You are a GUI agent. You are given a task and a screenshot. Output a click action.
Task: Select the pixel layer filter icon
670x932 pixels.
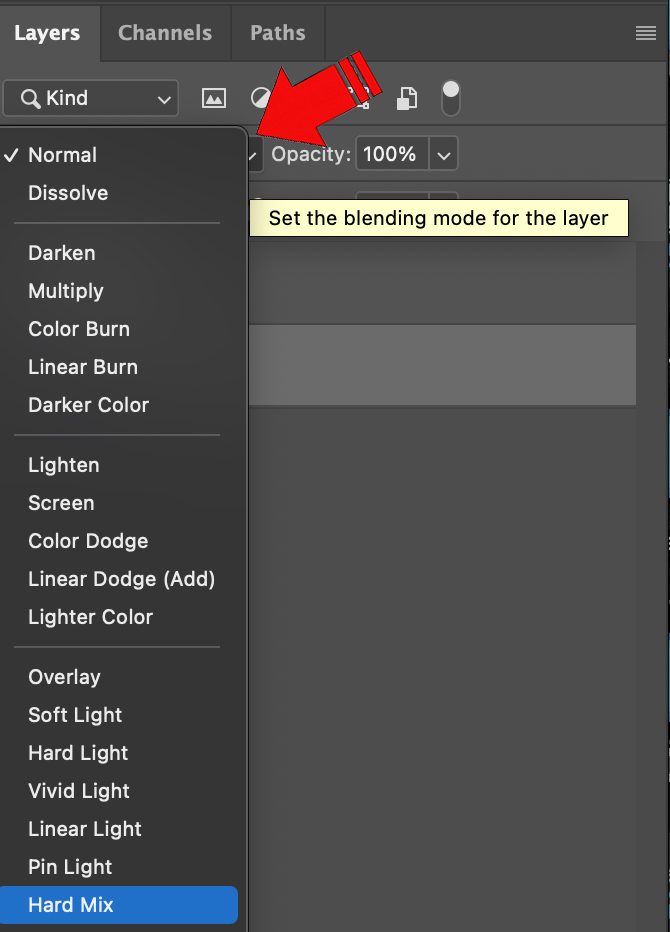pos(214,98)
